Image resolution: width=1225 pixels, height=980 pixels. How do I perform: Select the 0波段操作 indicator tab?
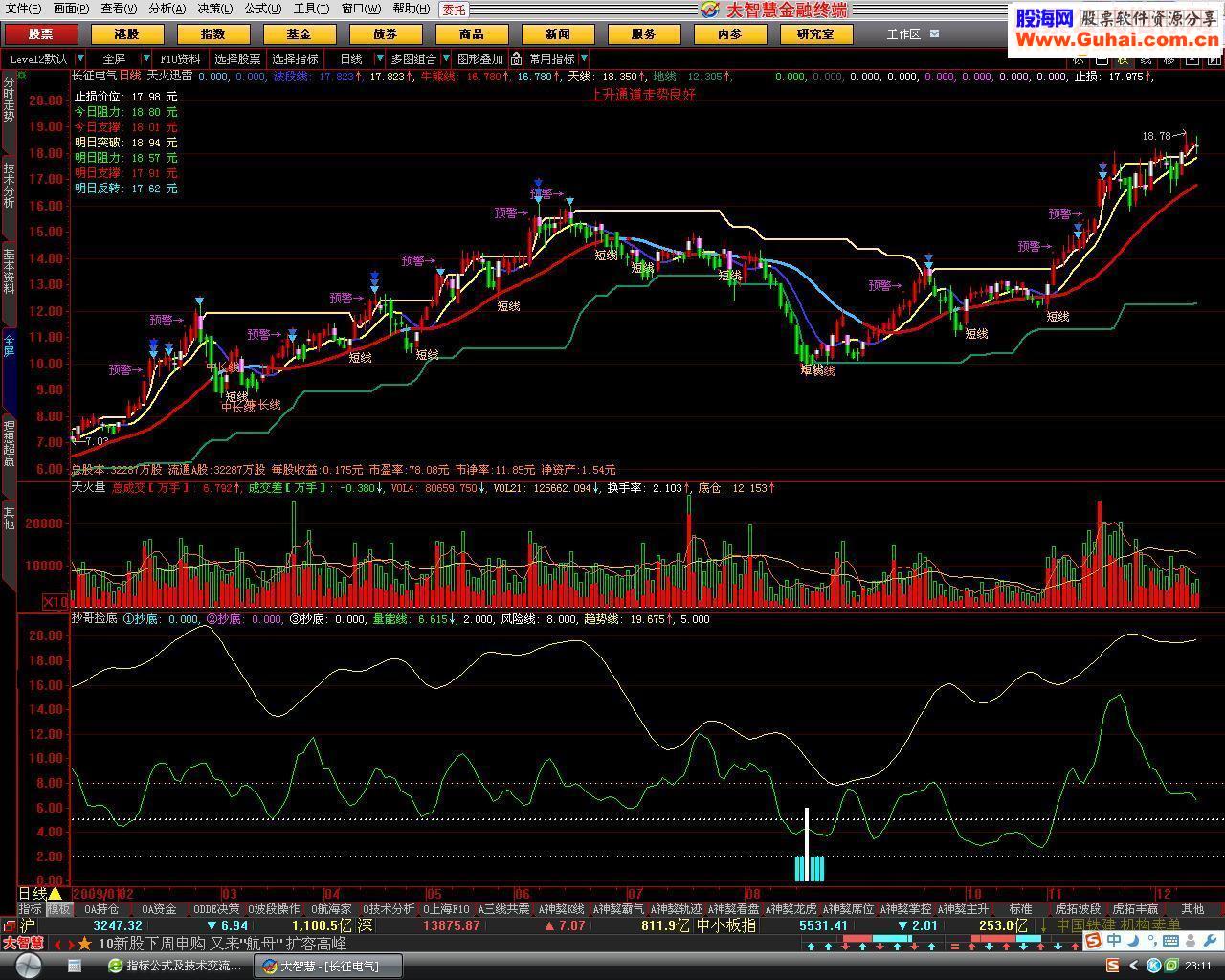274,908
